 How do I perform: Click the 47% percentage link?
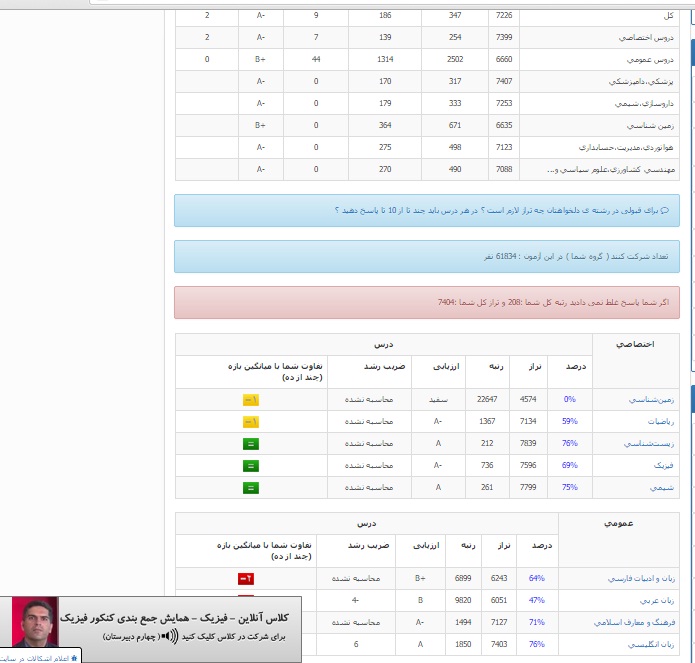click(x=537, y=601)
